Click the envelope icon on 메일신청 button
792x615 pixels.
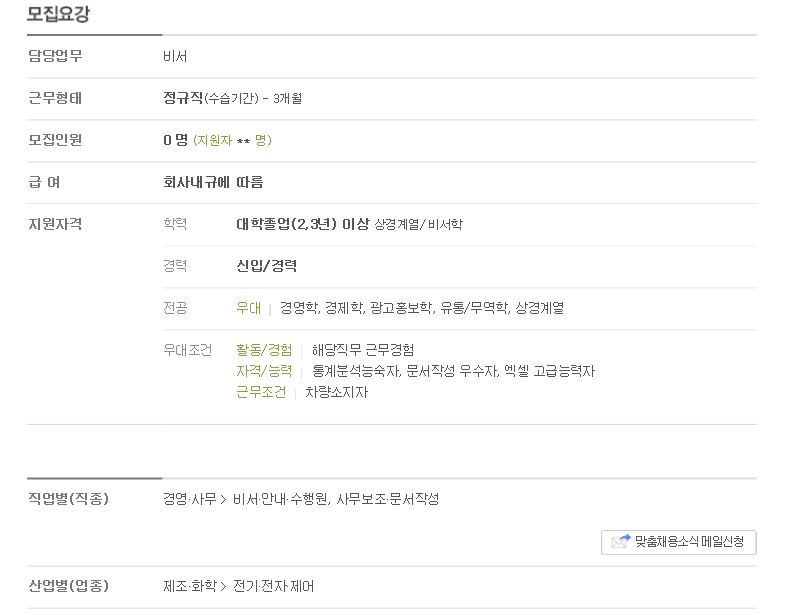click(x=621, y=541)
